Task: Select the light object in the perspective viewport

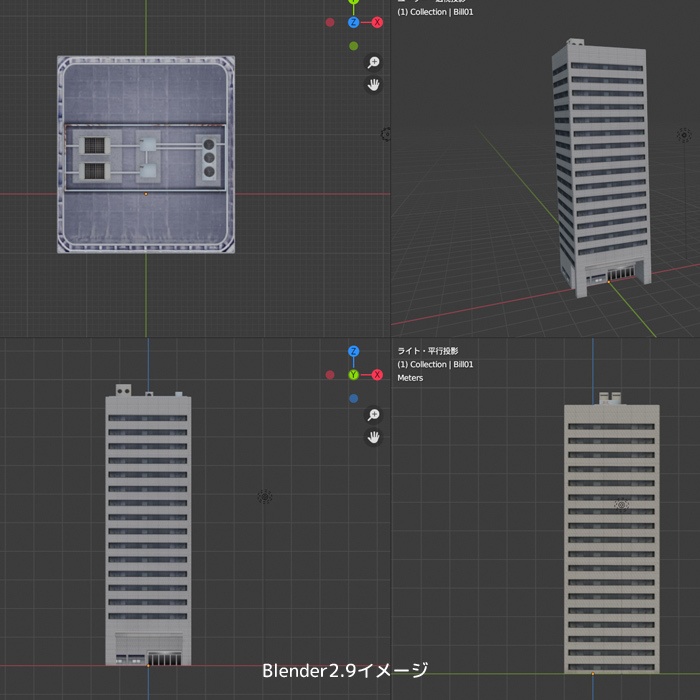Action: [684, 135]
